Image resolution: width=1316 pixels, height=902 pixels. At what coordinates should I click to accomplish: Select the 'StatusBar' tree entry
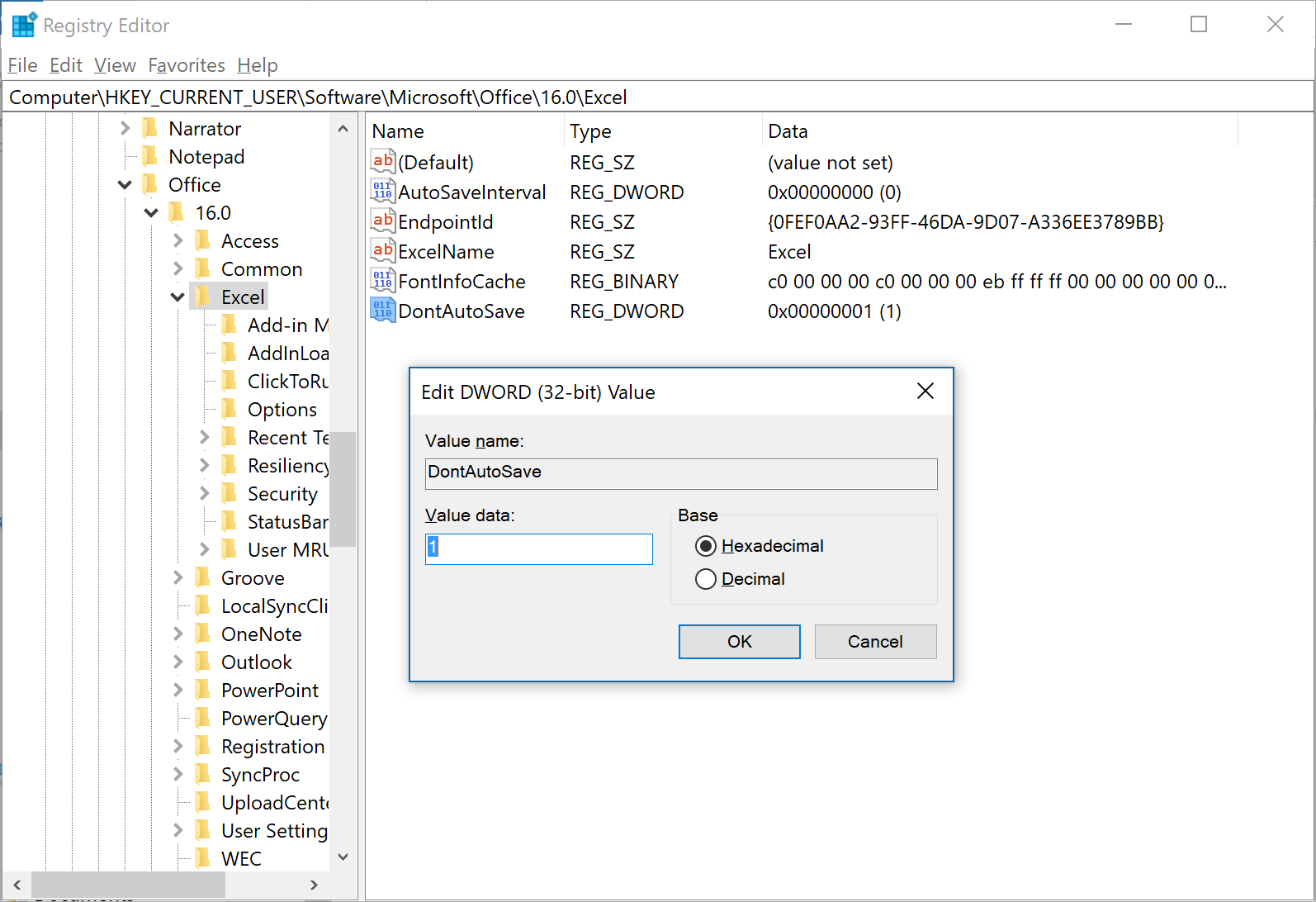click(x=286, y=521)
